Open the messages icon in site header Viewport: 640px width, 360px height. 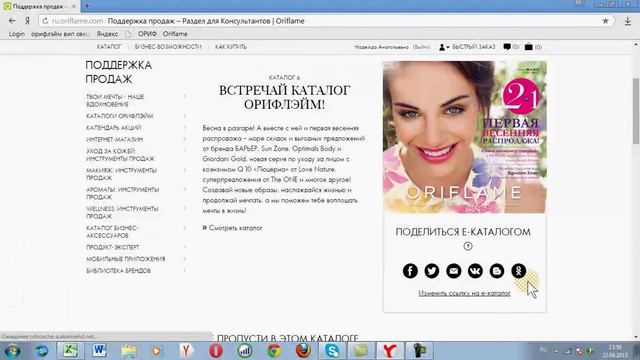507,47
